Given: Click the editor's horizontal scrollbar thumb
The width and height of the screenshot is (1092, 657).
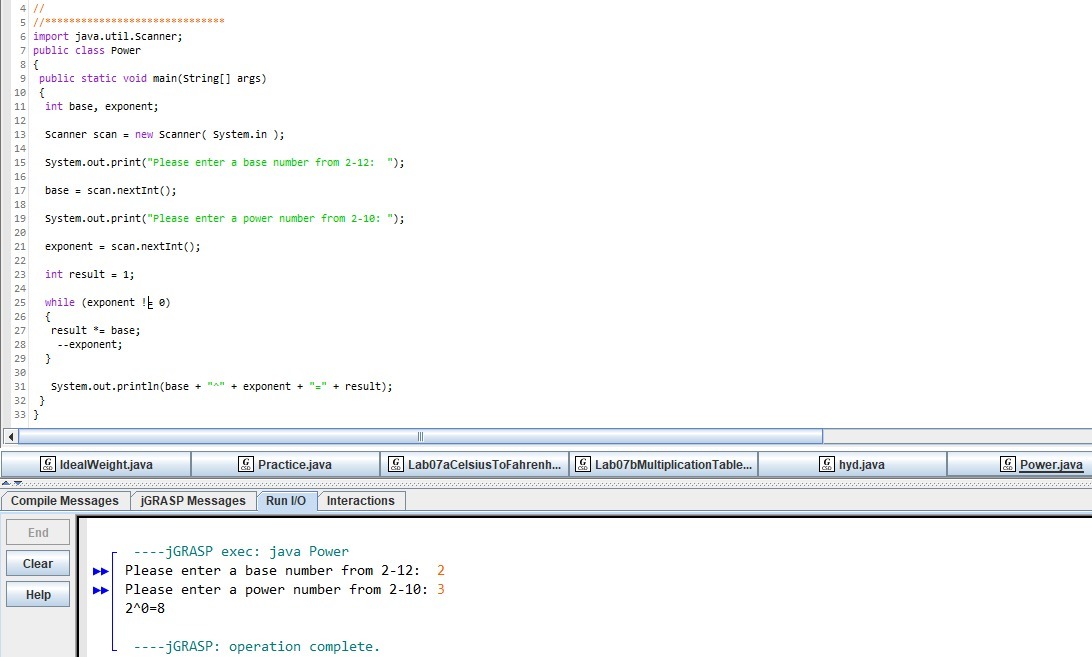Looking at the screenshot, I should click(420, 436).
